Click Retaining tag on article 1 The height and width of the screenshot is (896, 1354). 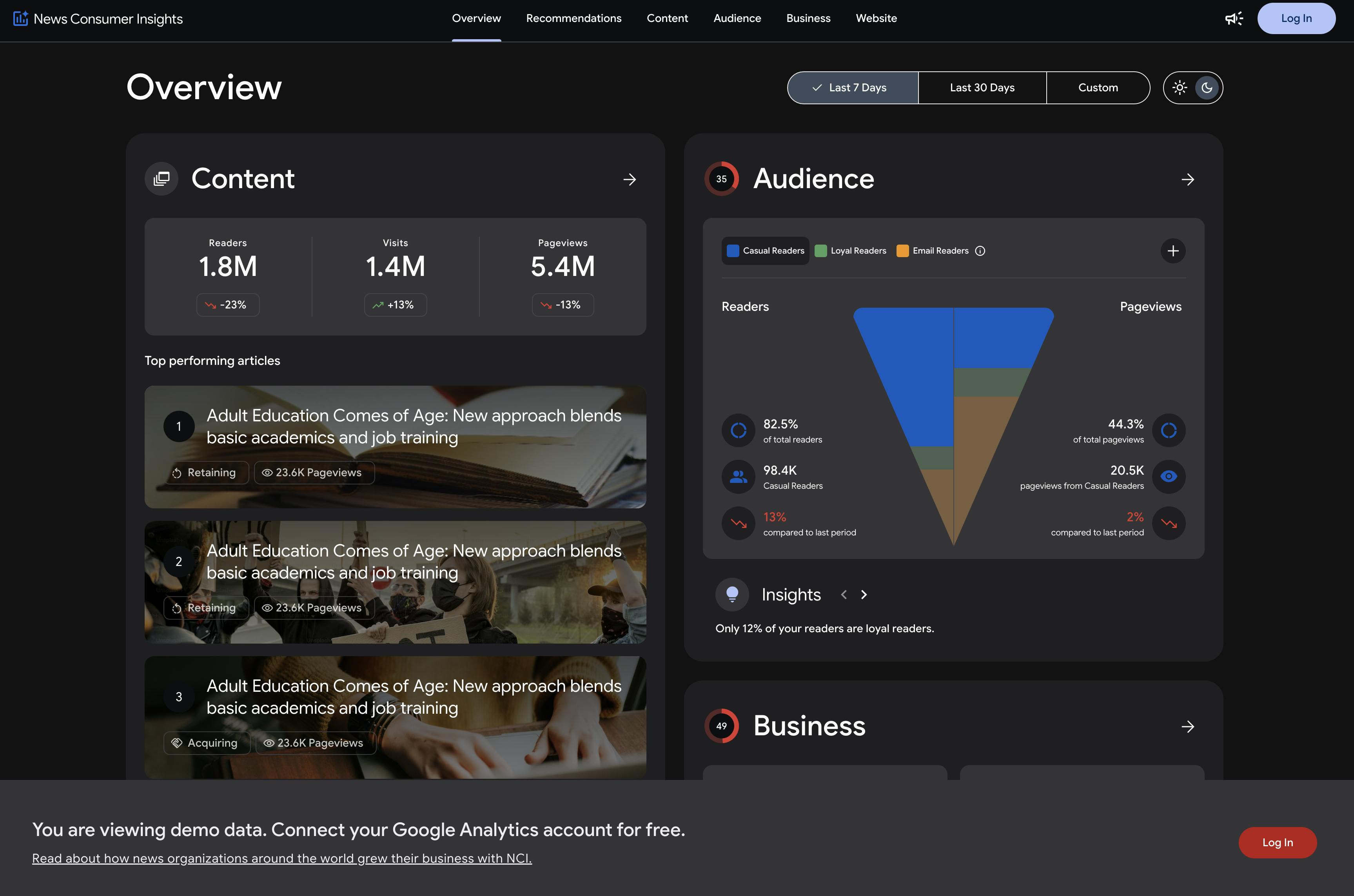206,473
